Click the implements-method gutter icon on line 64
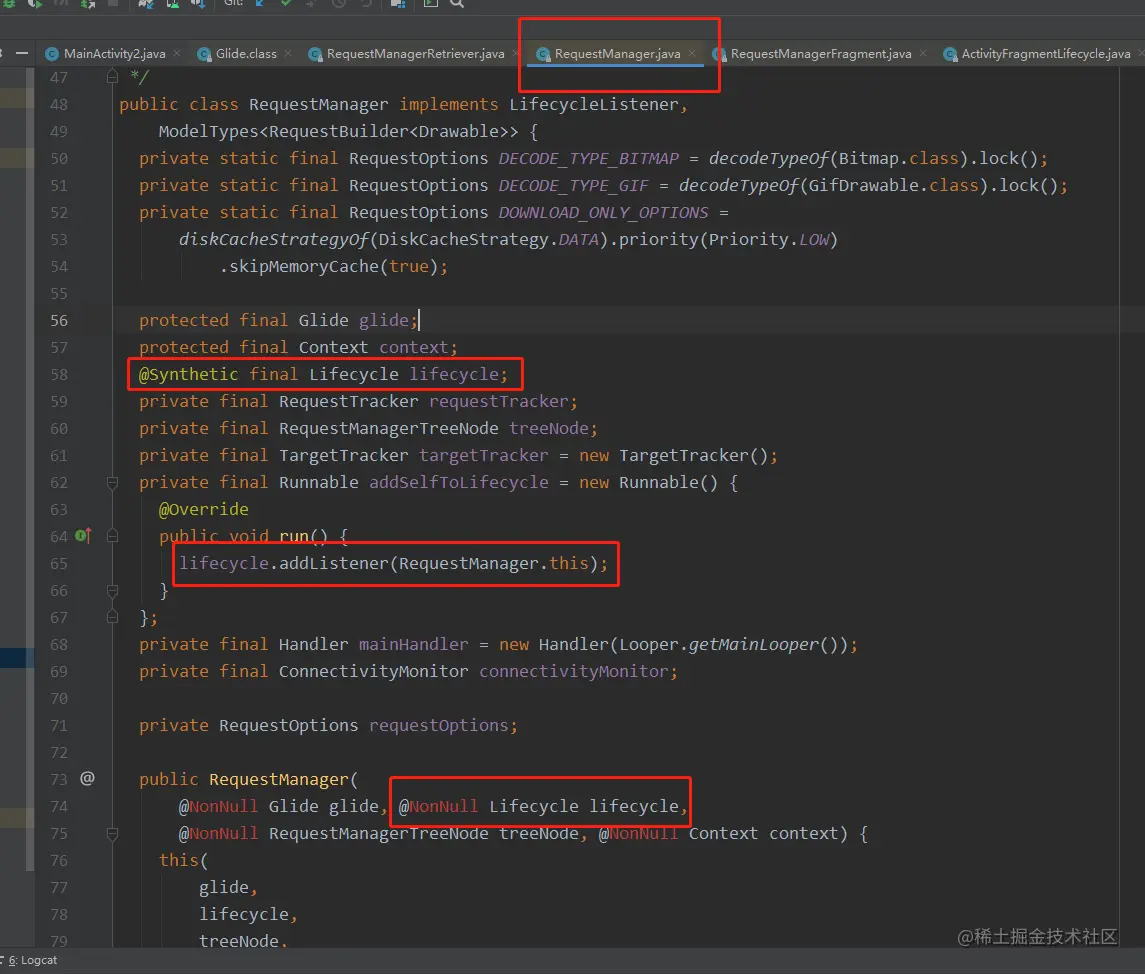 tap(83, 535)
